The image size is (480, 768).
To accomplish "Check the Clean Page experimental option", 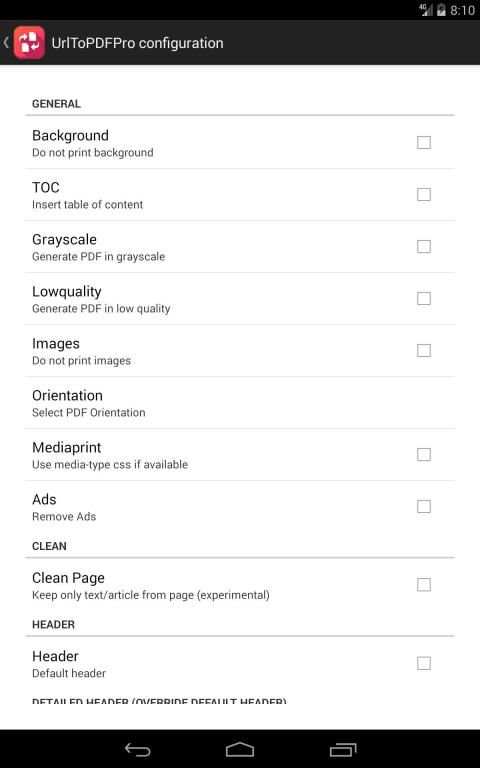I will coord(424,585).
